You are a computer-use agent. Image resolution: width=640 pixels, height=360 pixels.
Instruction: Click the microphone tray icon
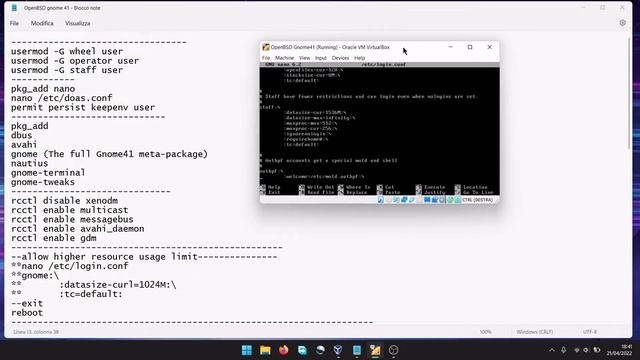pos(564,350)
